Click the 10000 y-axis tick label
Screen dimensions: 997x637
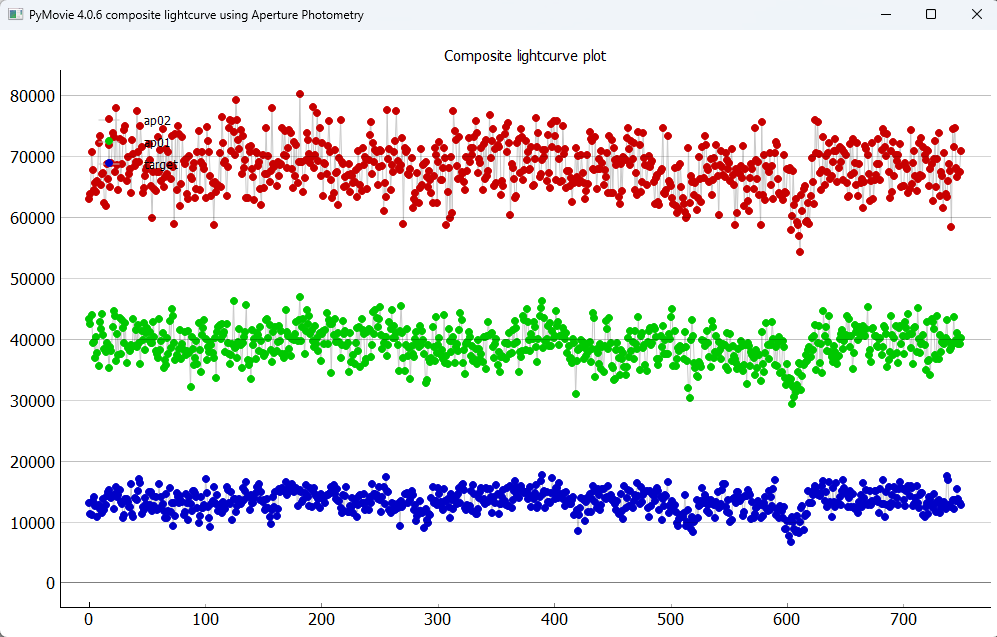point(32,523)
